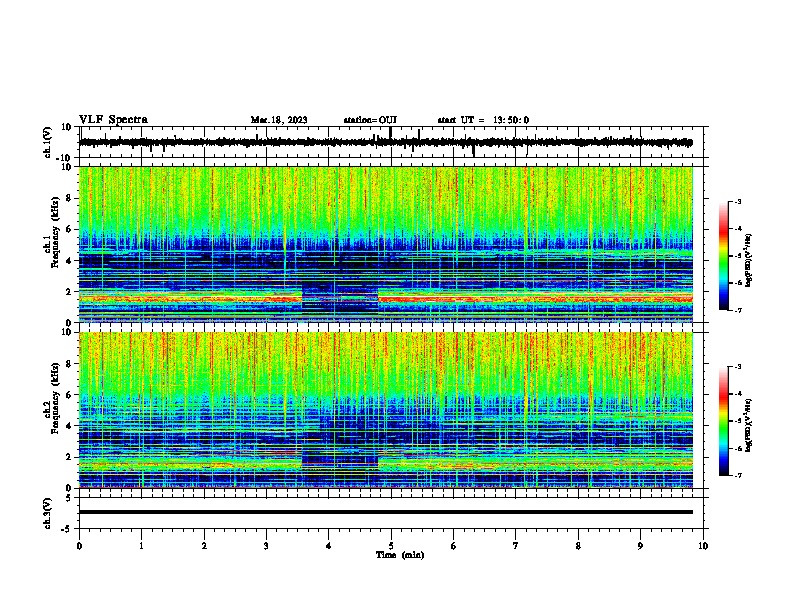This screenshot has width=792, height=612.
Task: Select the "start UT = 13:50:0" text
Action: click(x=483, y=120)
